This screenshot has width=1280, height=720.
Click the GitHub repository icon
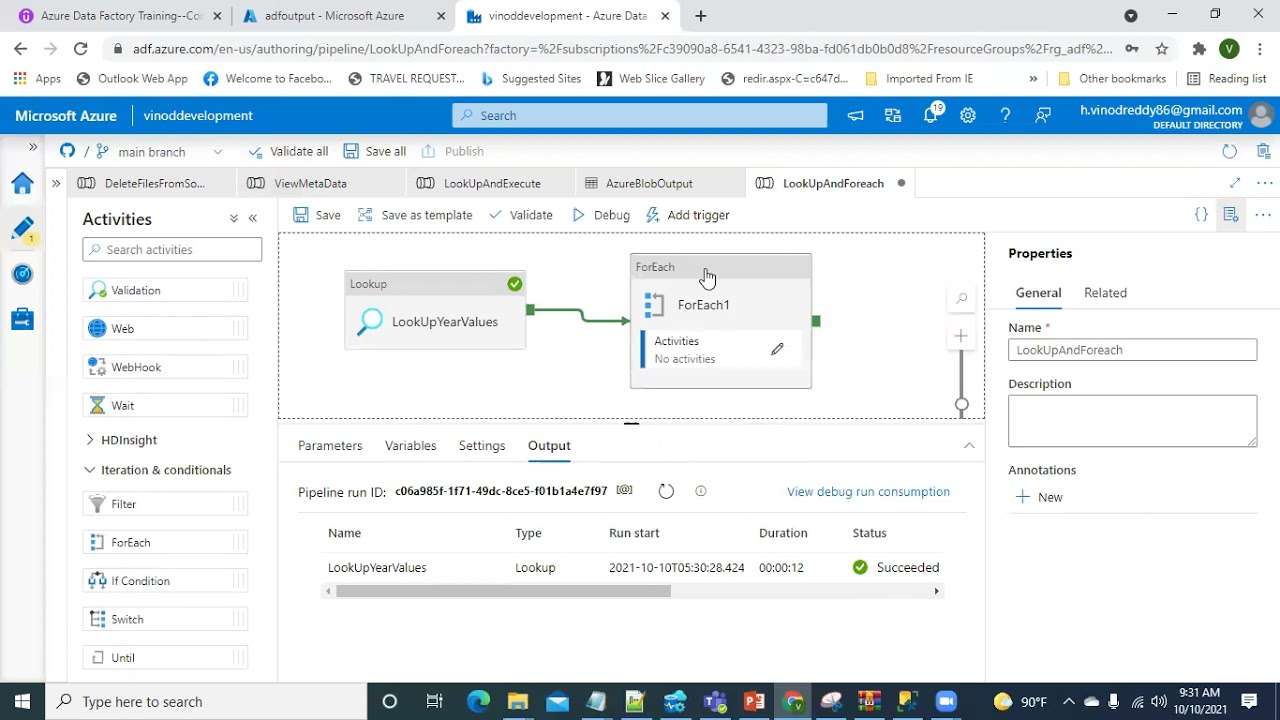67,151
